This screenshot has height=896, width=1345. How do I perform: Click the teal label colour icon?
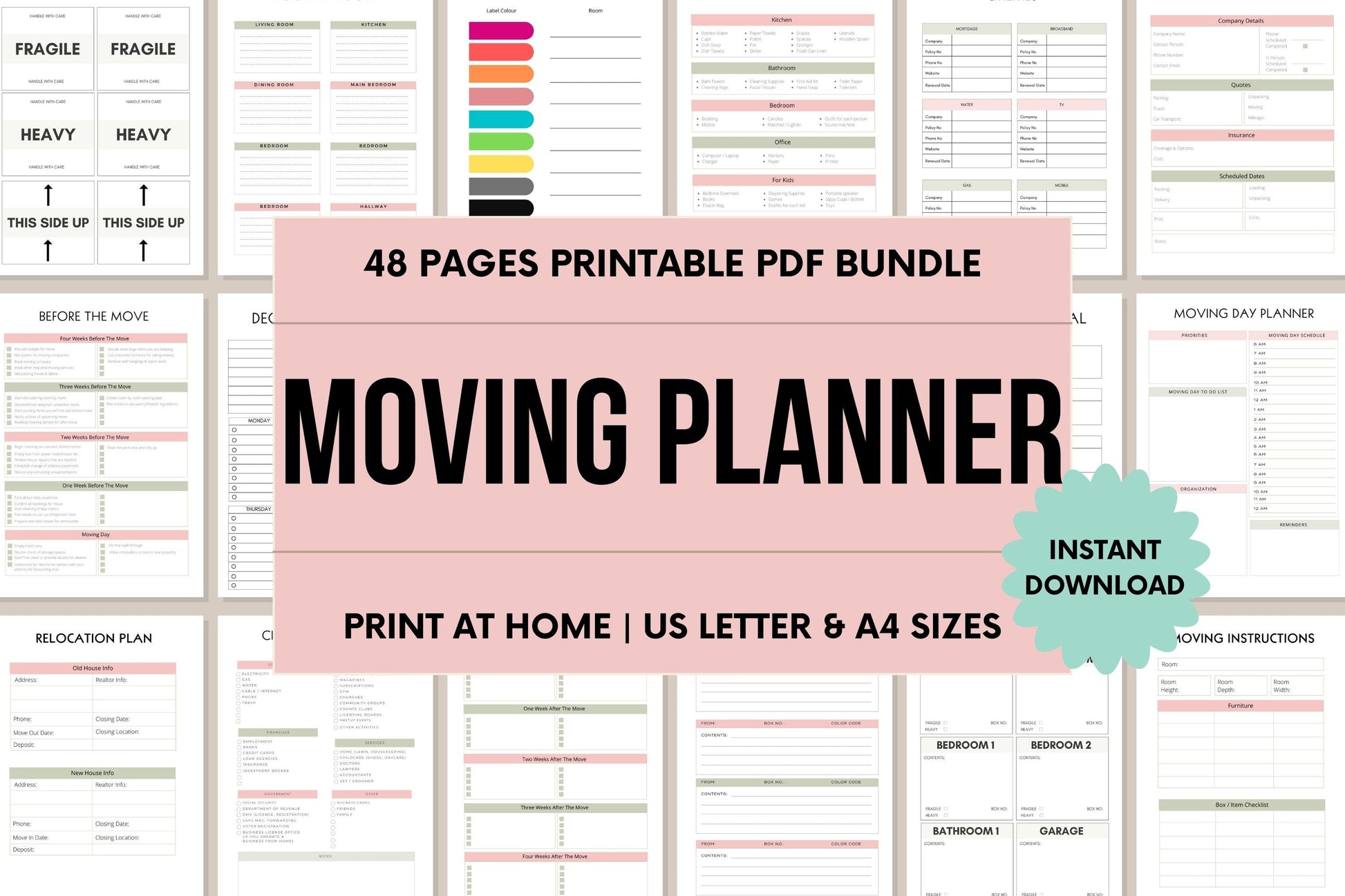500,124
